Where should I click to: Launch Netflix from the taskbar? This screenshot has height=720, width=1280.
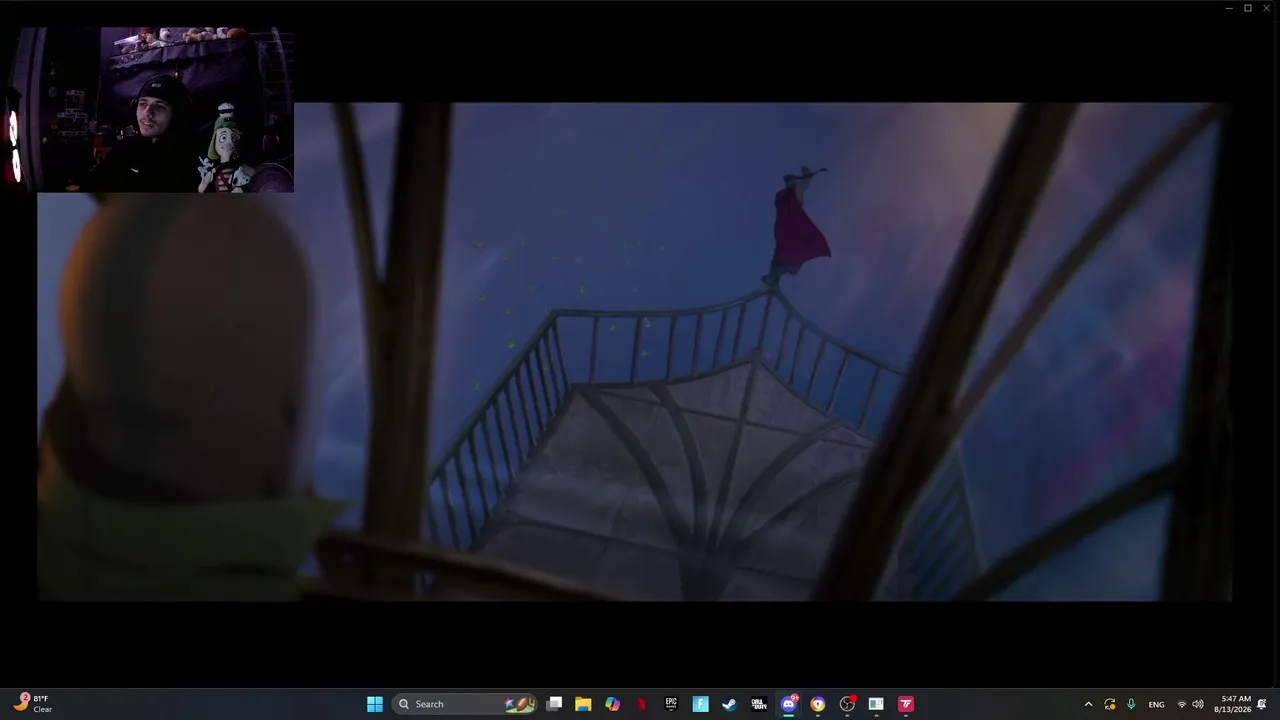point(641,704)
